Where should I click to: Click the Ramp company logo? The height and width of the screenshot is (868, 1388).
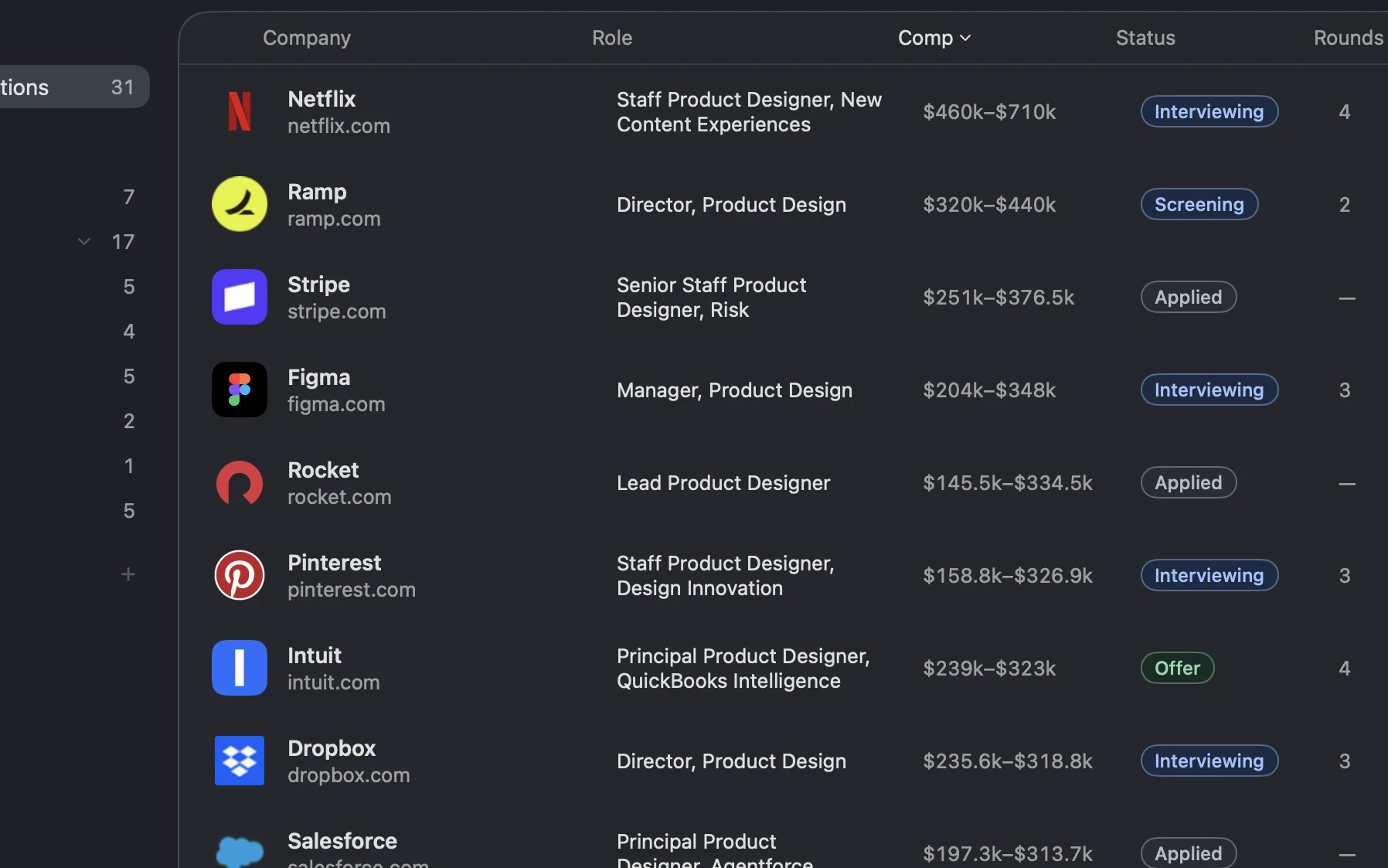240,204
